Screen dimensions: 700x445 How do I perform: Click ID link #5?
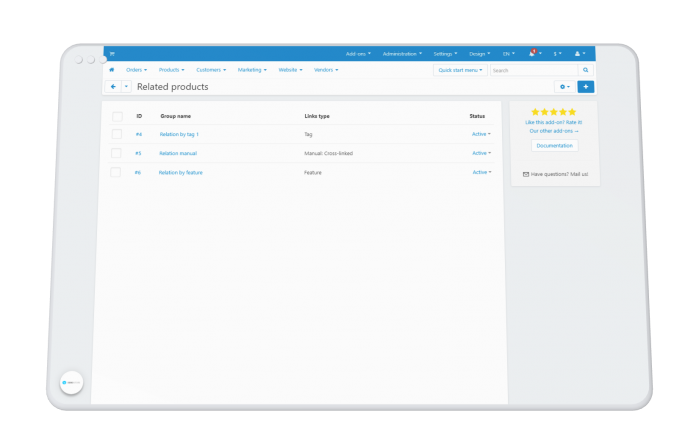(x=138, y=154)
